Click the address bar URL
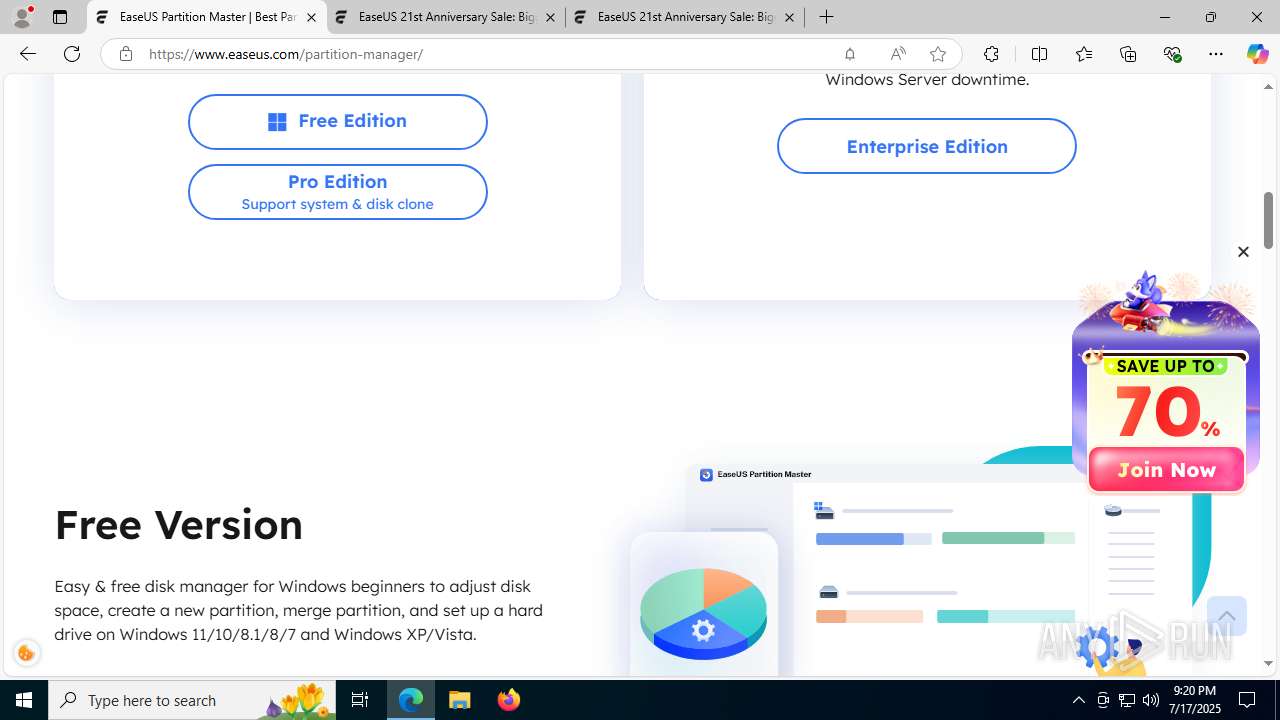The image size is (1280, 720). tap(286, 54)
